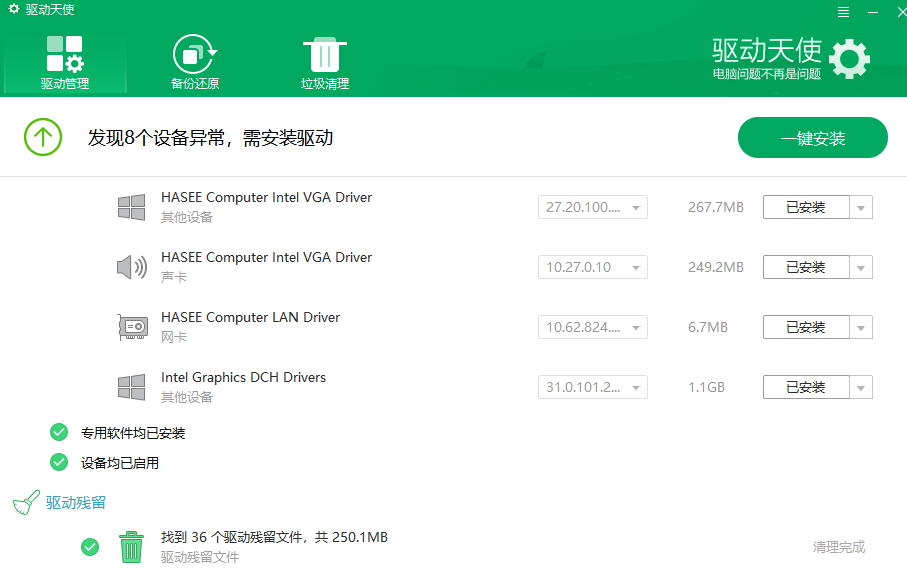Click 已安装 button for Intel Graphics DCH Drivers

tap(806, 387)
